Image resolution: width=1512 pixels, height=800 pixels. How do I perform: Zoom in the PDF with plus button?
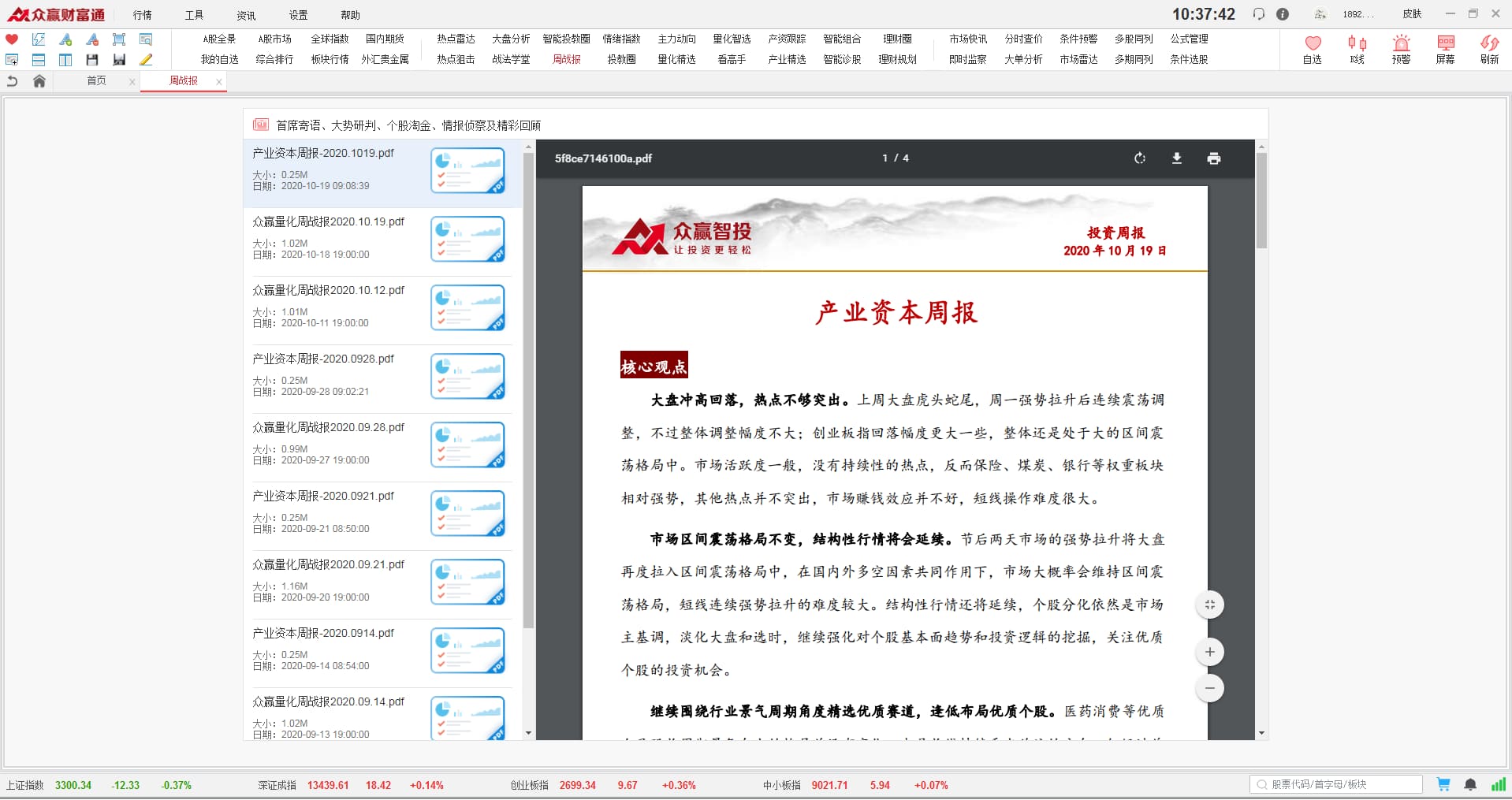[x=1210, y=653]
